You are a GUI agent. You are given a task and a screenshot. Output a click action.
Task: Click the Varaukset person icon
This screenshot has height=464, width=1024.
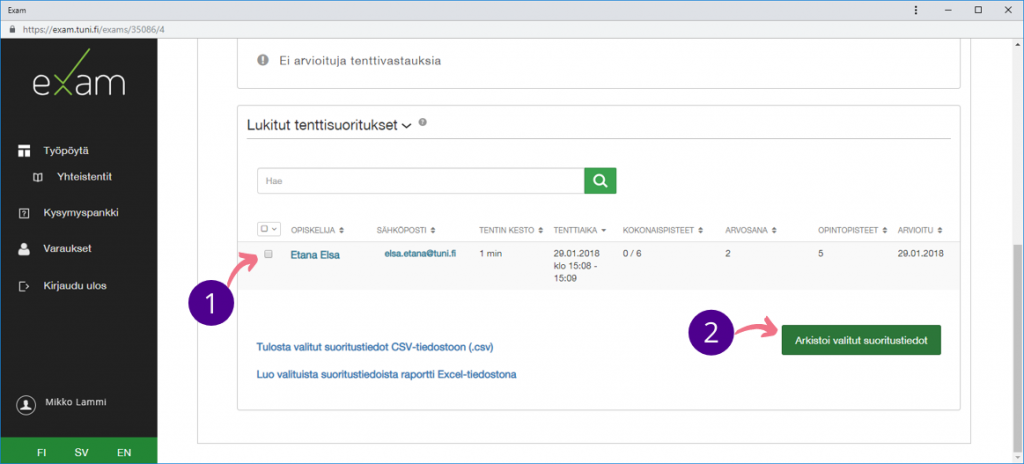point(26,249)
